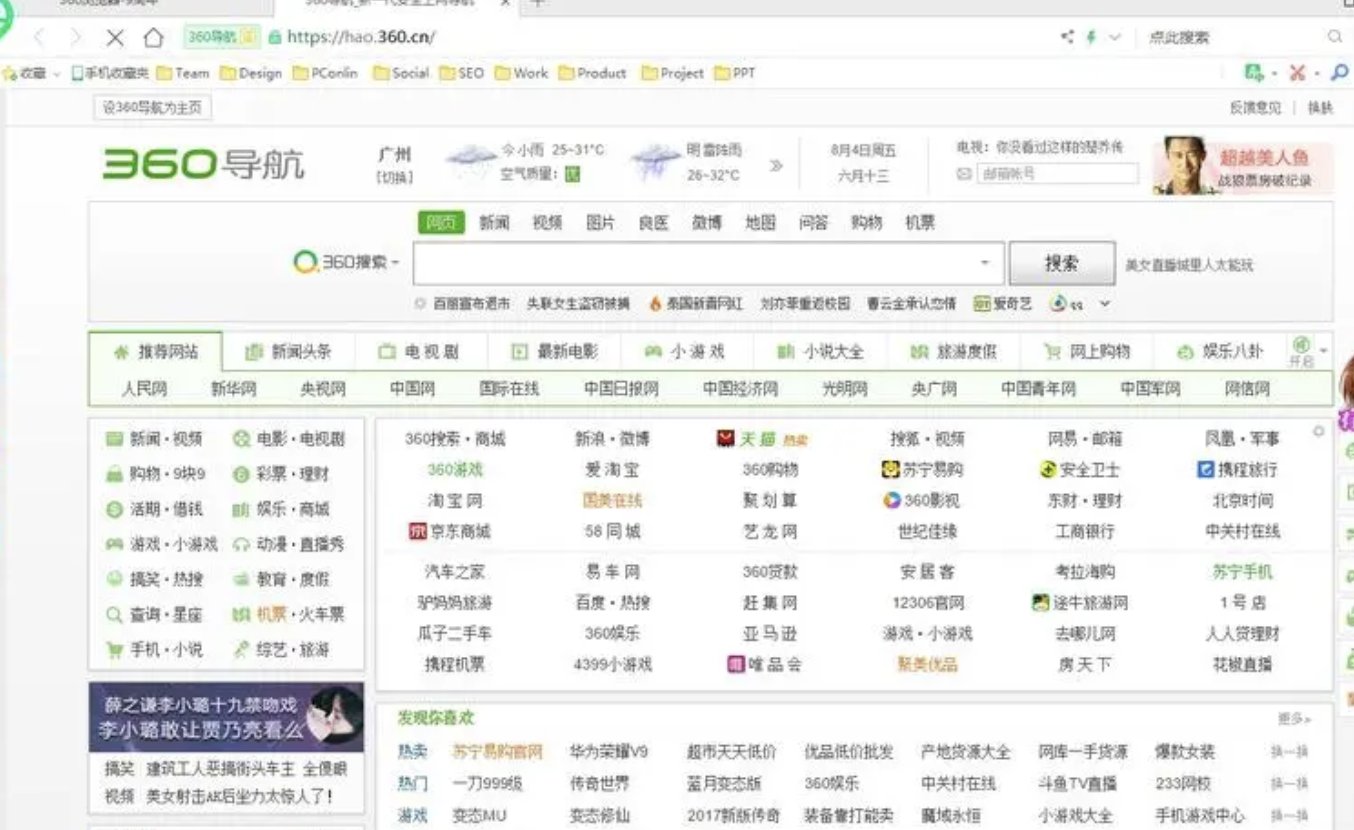This screenshot has width=1354, height=830.
Task: Open 360安全卫士 via its shield icon
Action: point(1047,470)
